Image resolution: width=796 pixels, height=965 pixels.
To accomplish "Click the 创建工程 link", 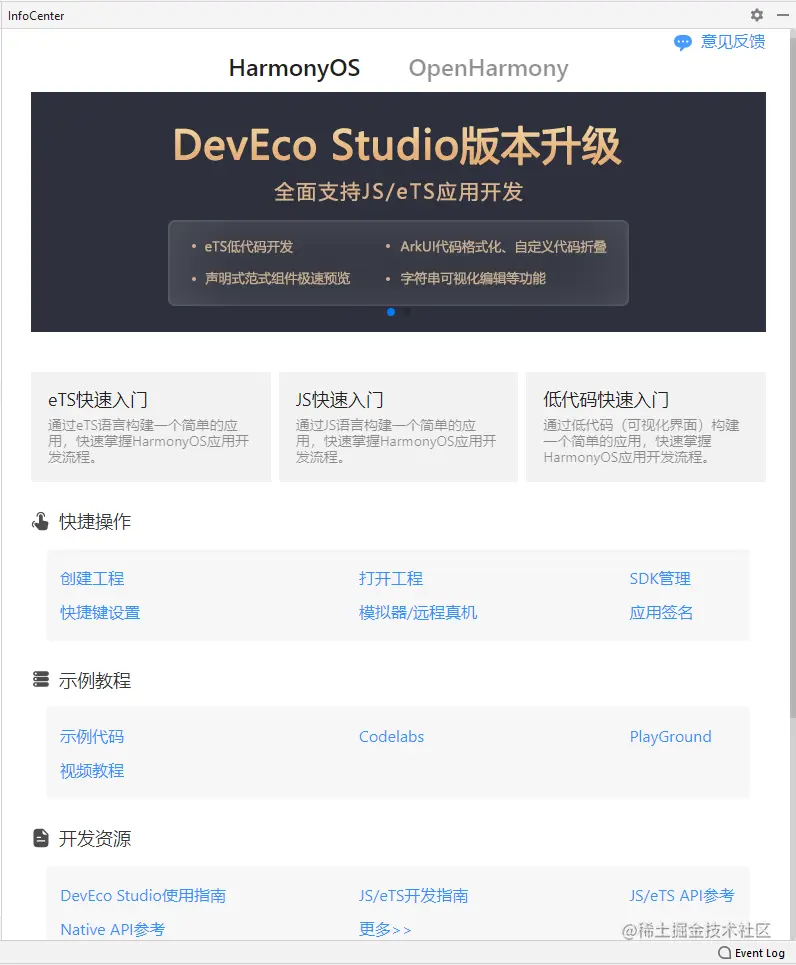I will click(92, 579).
